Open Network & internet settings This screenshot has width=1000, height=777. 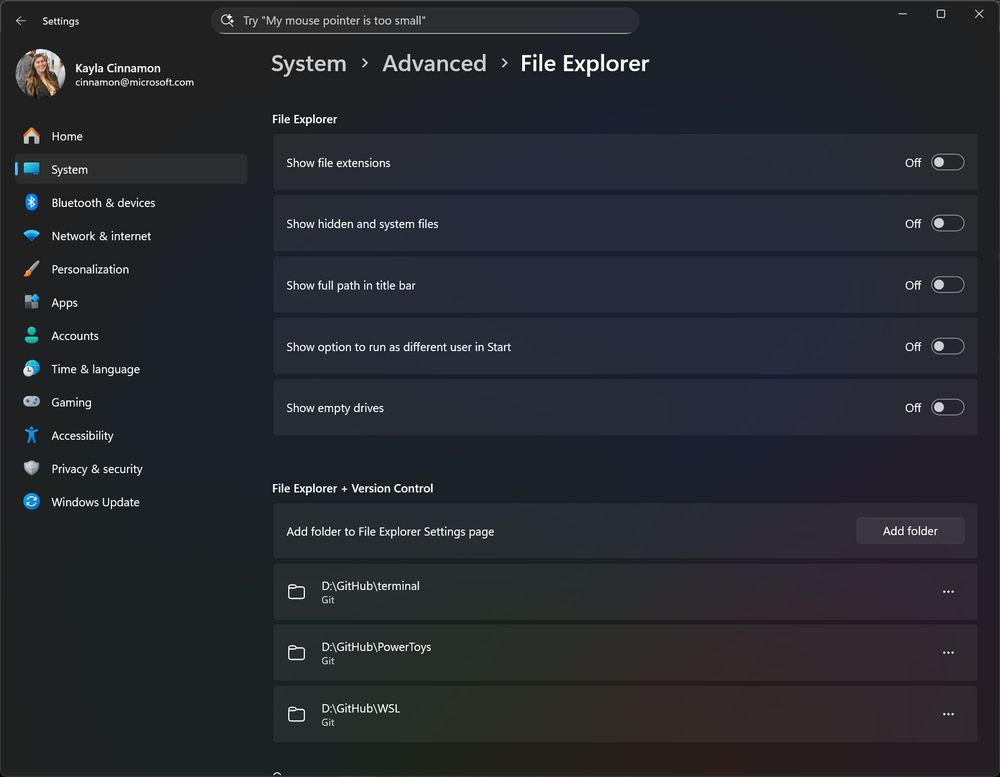click(131, 235)
